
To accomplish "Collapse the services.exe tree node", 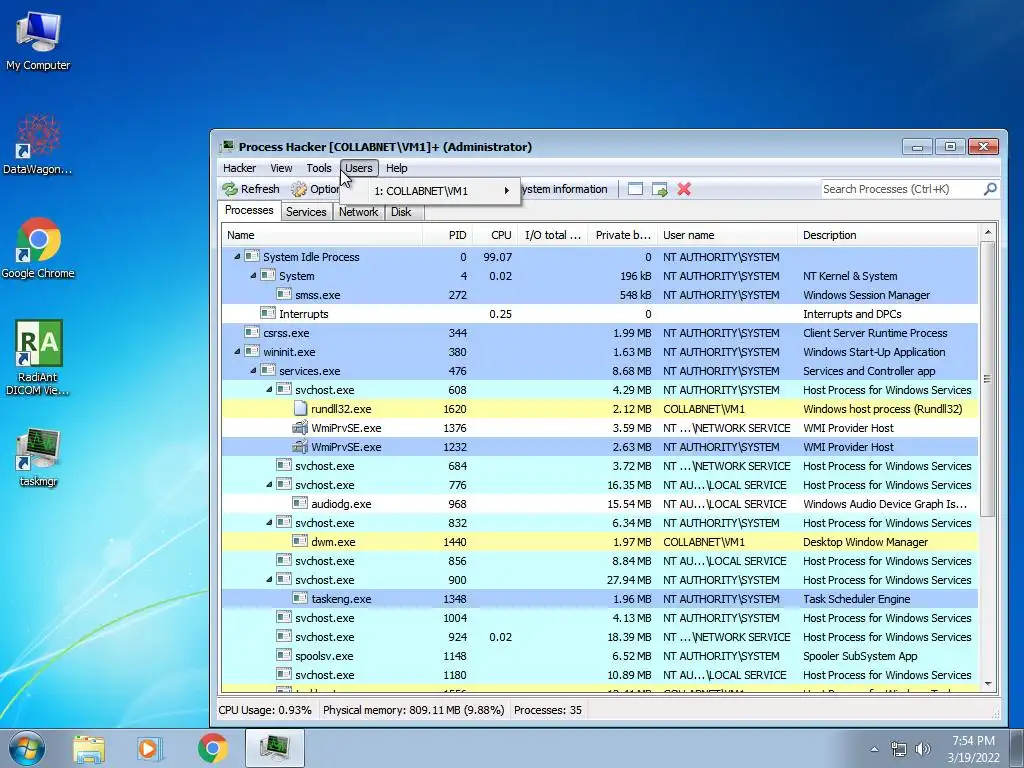I will 253,370.
